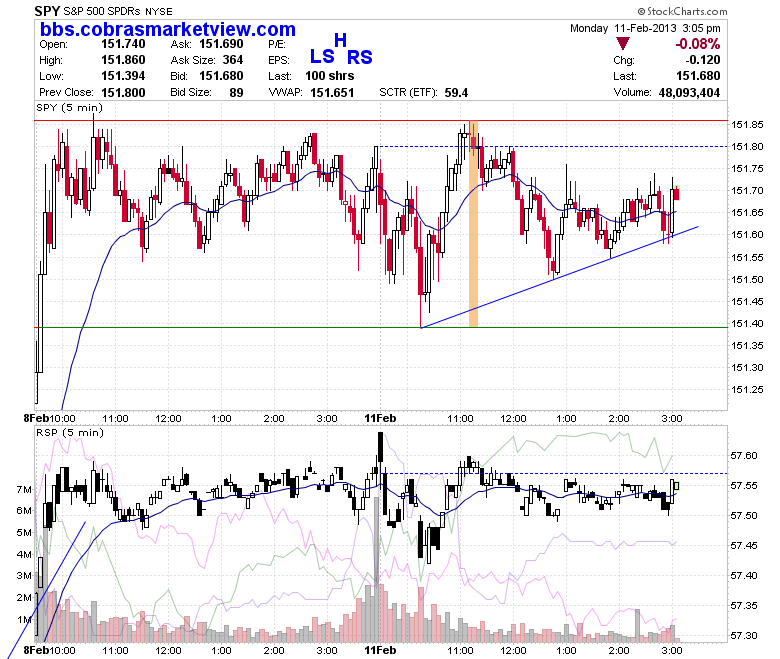780x659 pixels.
Task: Click the 'Volume:' label
Action: point(632,93)
